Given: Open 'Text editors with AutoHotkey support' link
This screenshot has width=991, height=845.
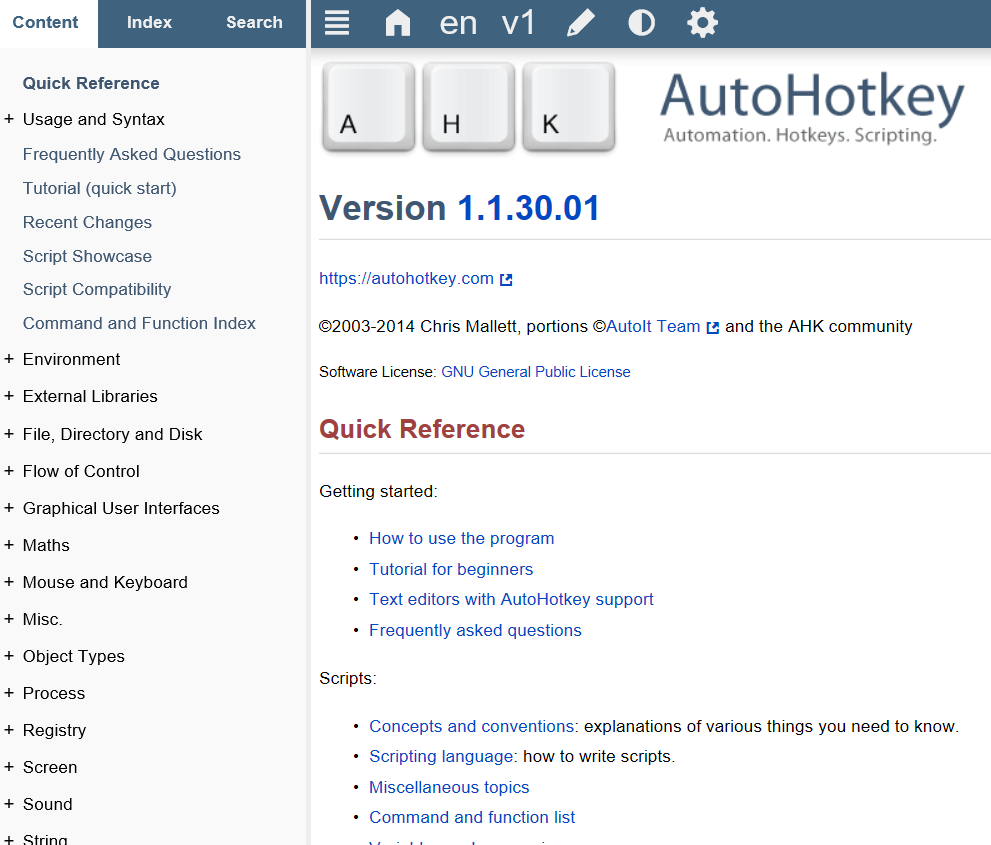Looking at the screenshot, I should tap(511, 599).
